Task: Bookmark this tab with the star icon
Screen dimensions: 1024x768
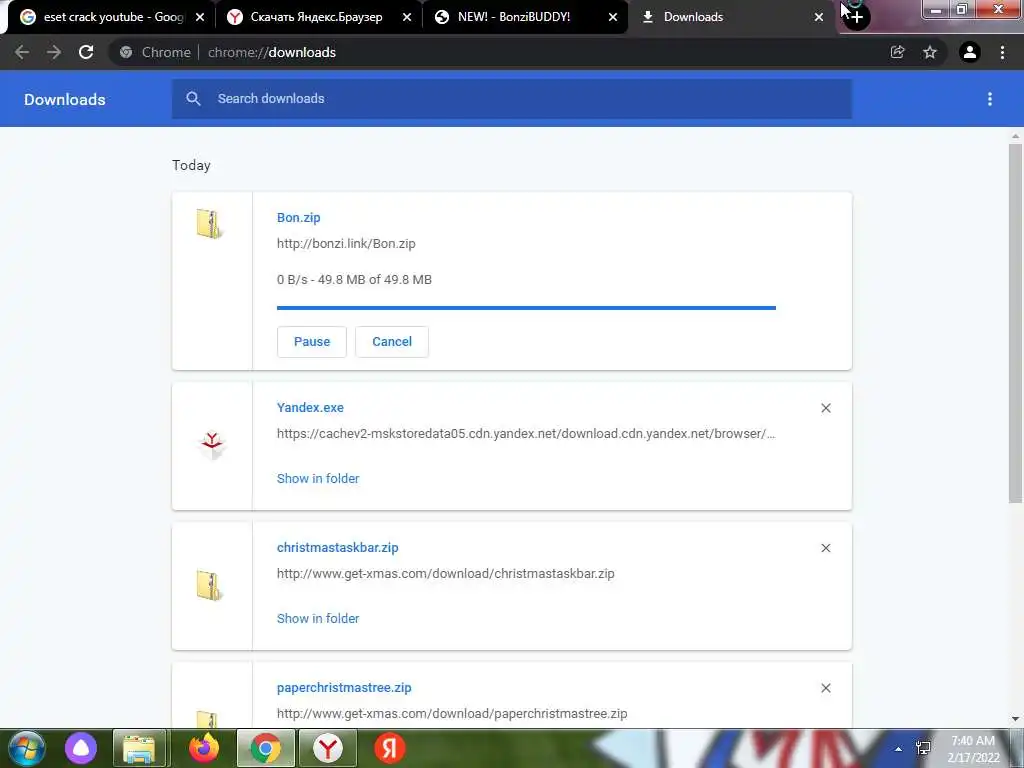Action: coord(930,52)
